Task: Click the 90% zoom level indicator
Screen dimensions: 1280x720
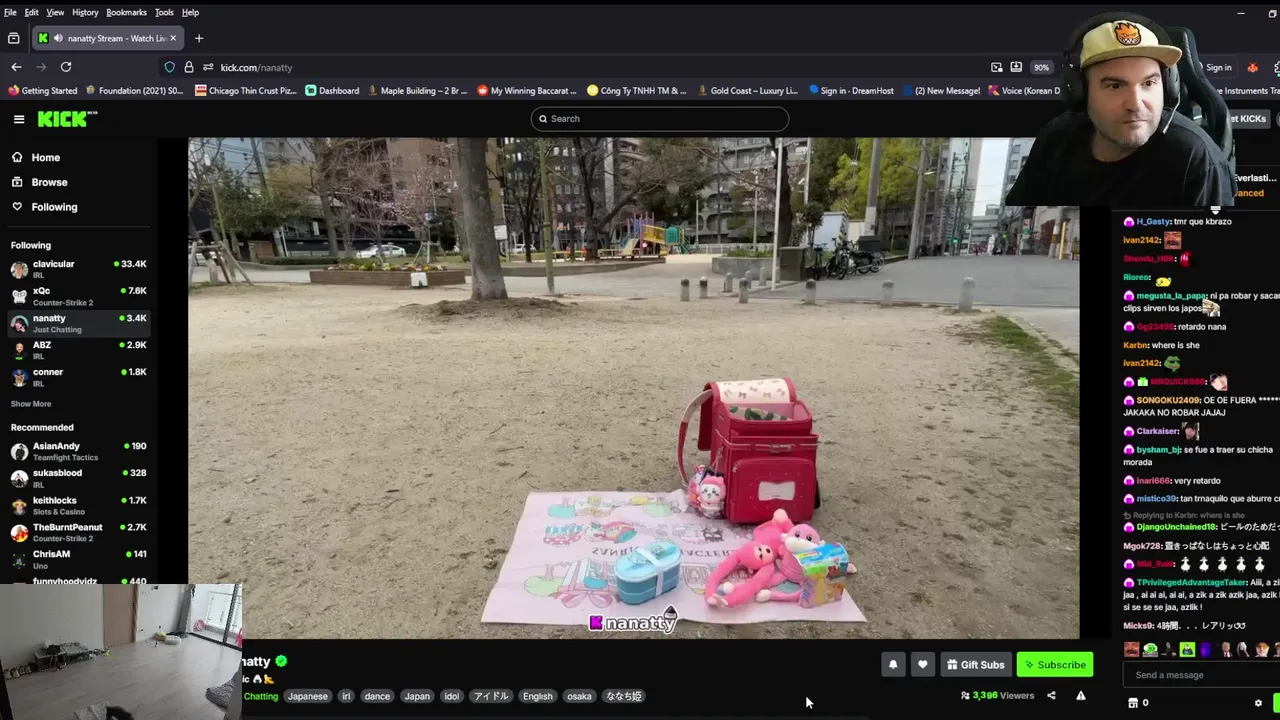Action: click(1041, 67)
